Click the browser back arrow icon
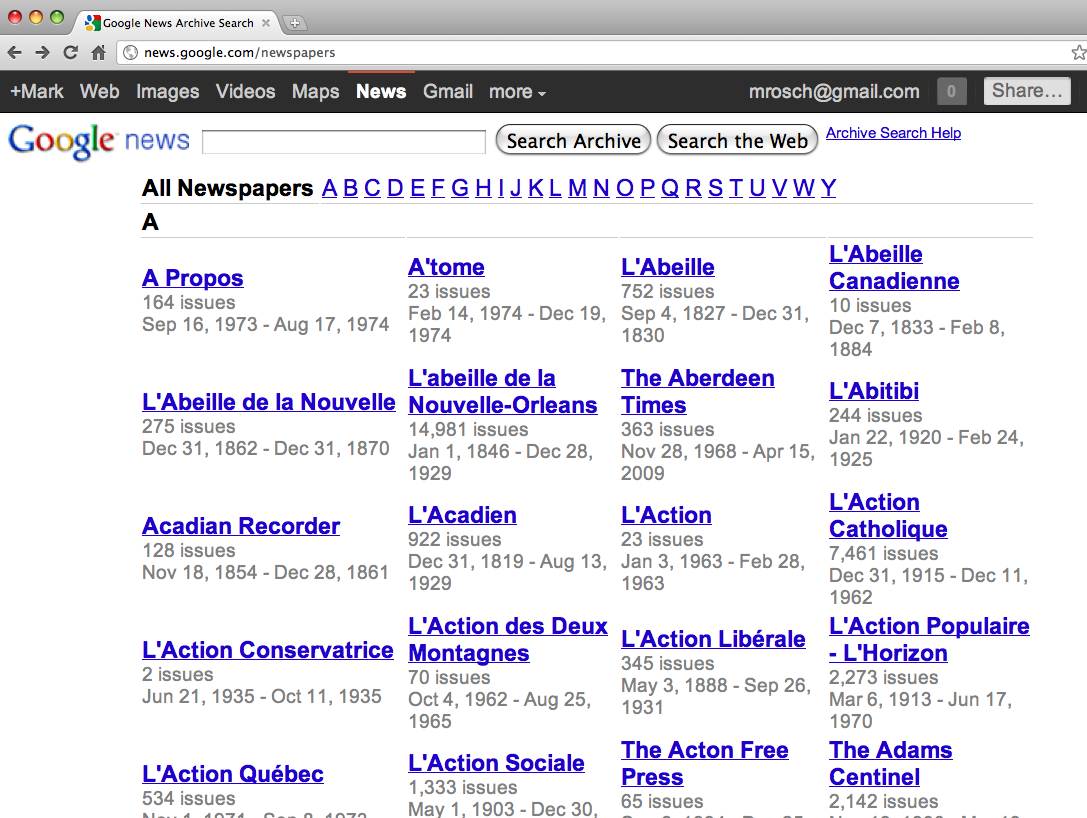1087x818 pixels. click(x=15, y=52)
